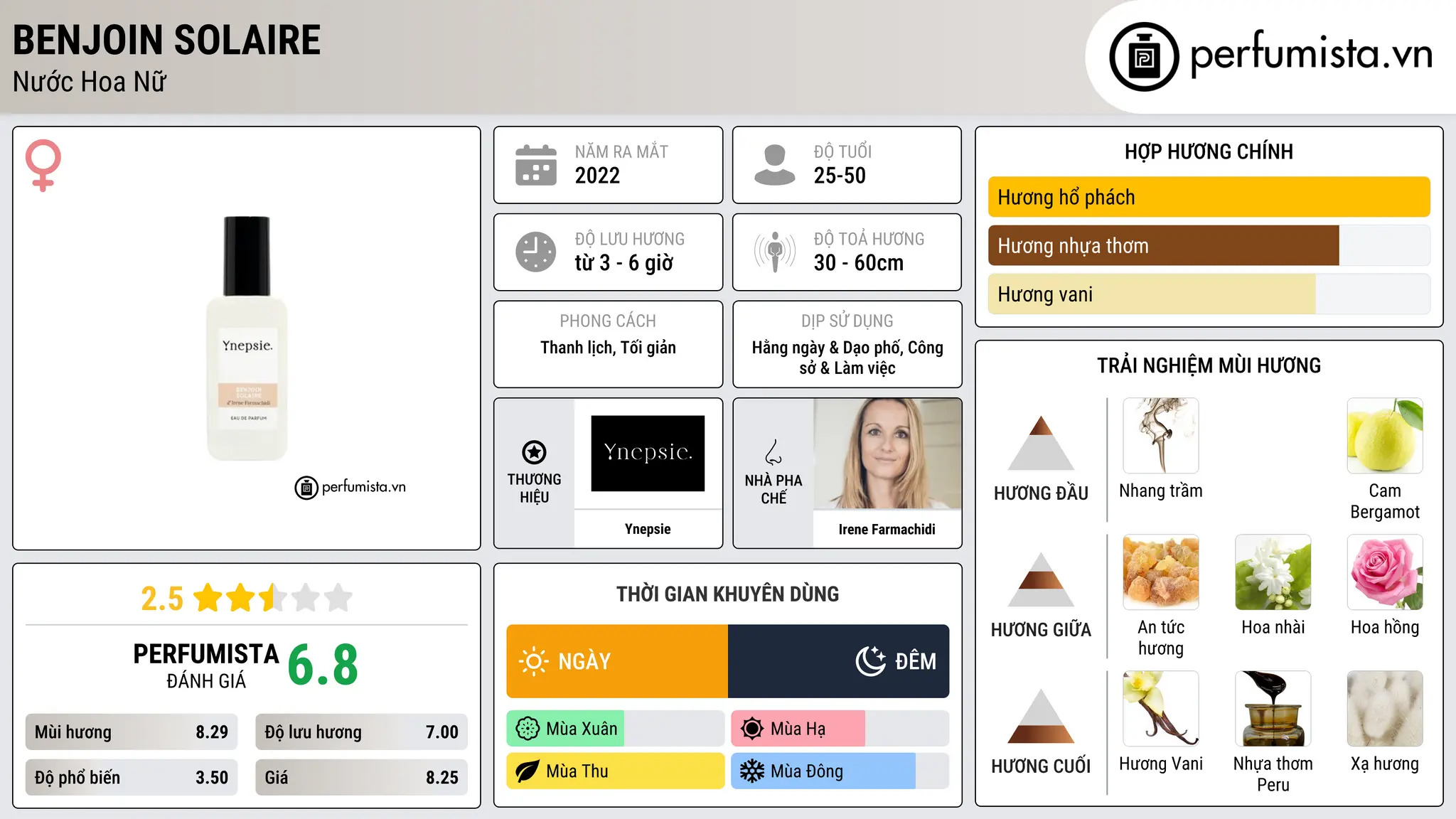The width and height of the screenshot is (1456, 819).
Task: Click the Hương hổ phách accord bar
Action: click(x=1209, y=197)
